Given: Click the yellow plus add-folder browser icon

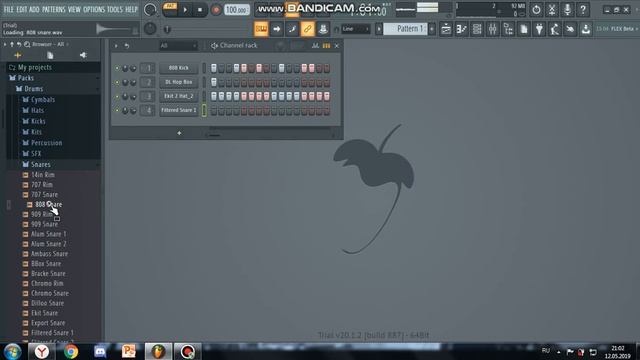Looking at the screenshot, I should click(18, 55).
